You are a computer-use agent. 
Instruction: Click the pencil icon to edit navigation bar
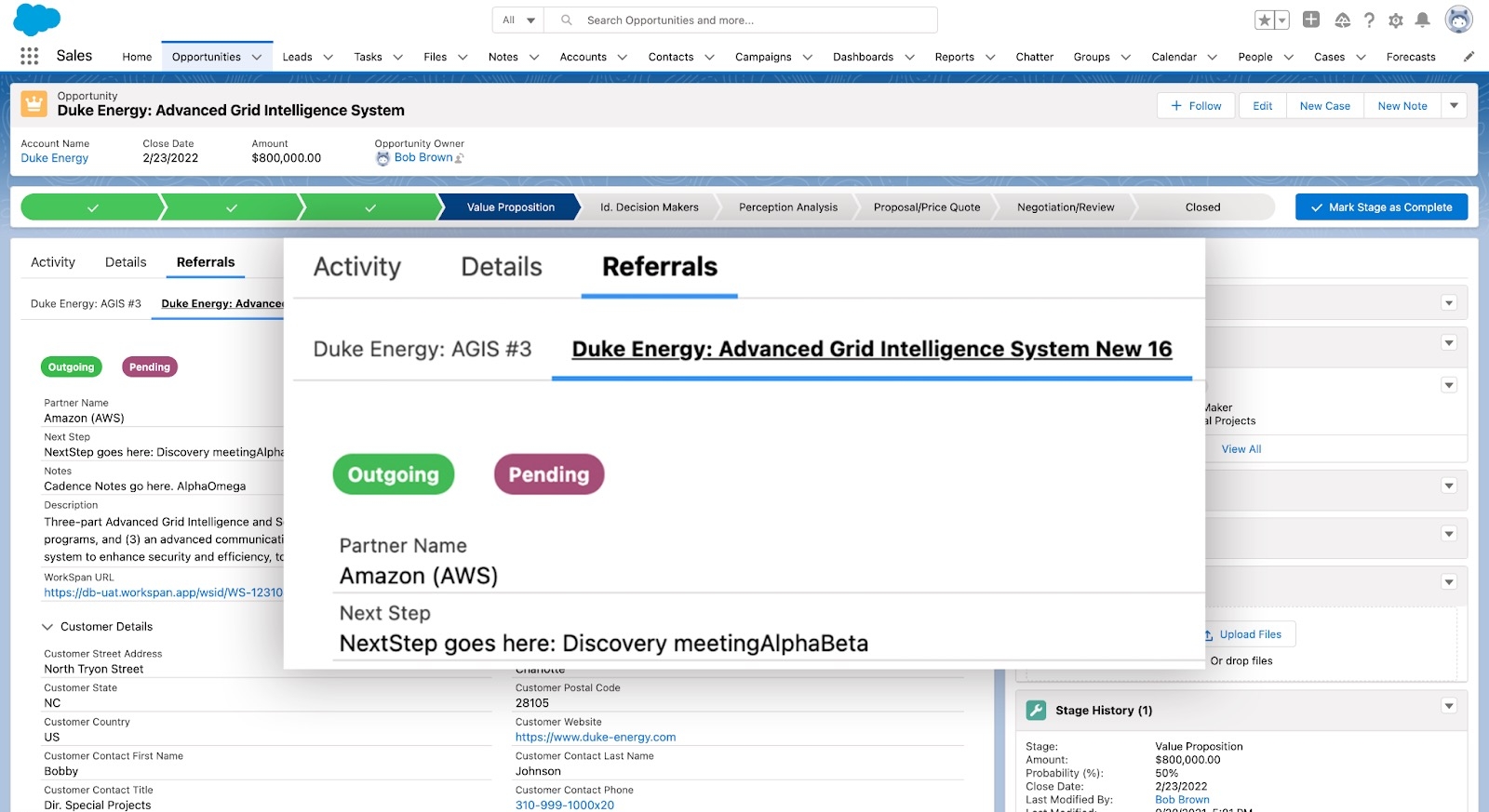point(1469,57)
